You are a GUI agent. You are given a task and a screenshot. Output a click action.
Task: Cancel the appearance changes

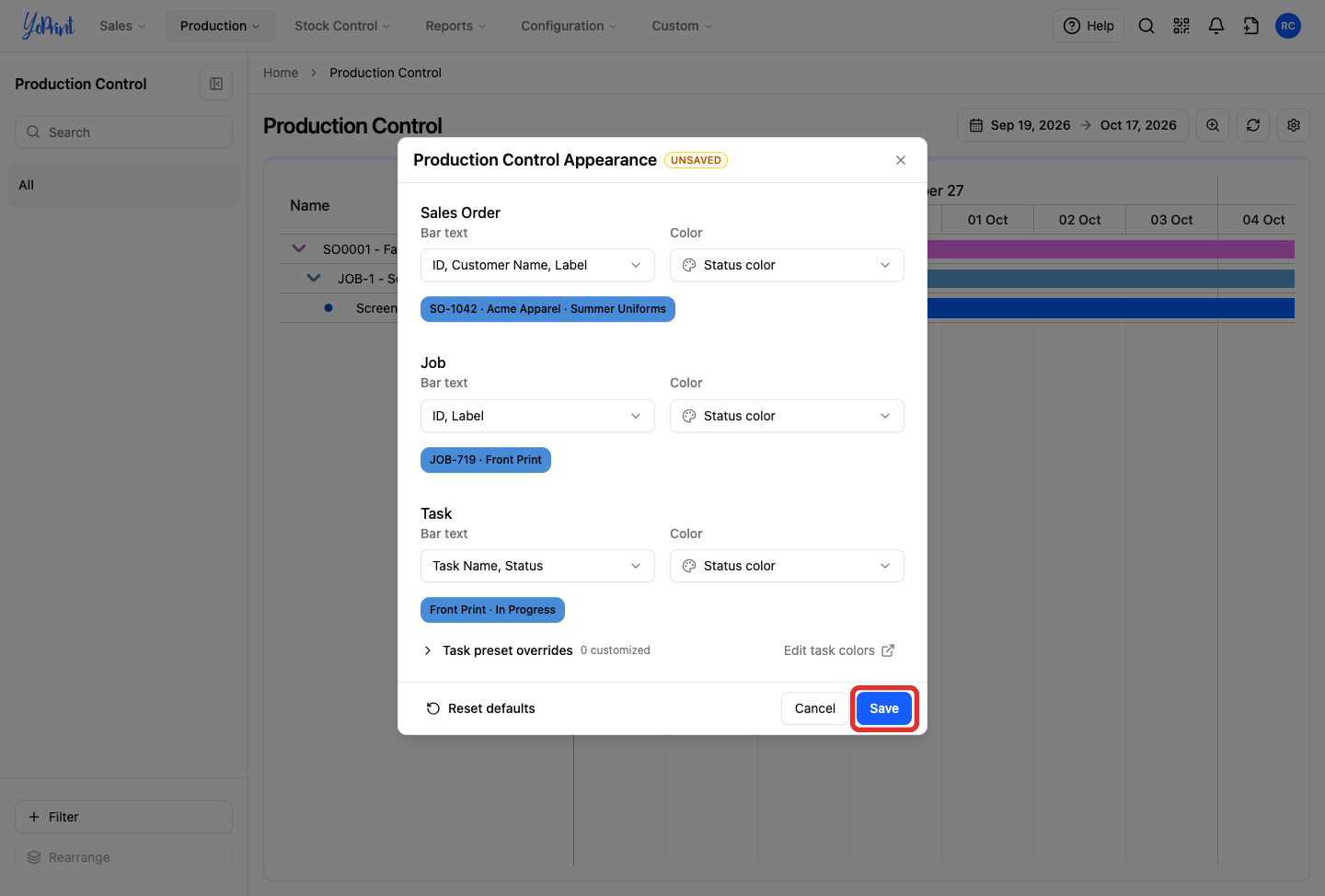(x=815, y=708)
